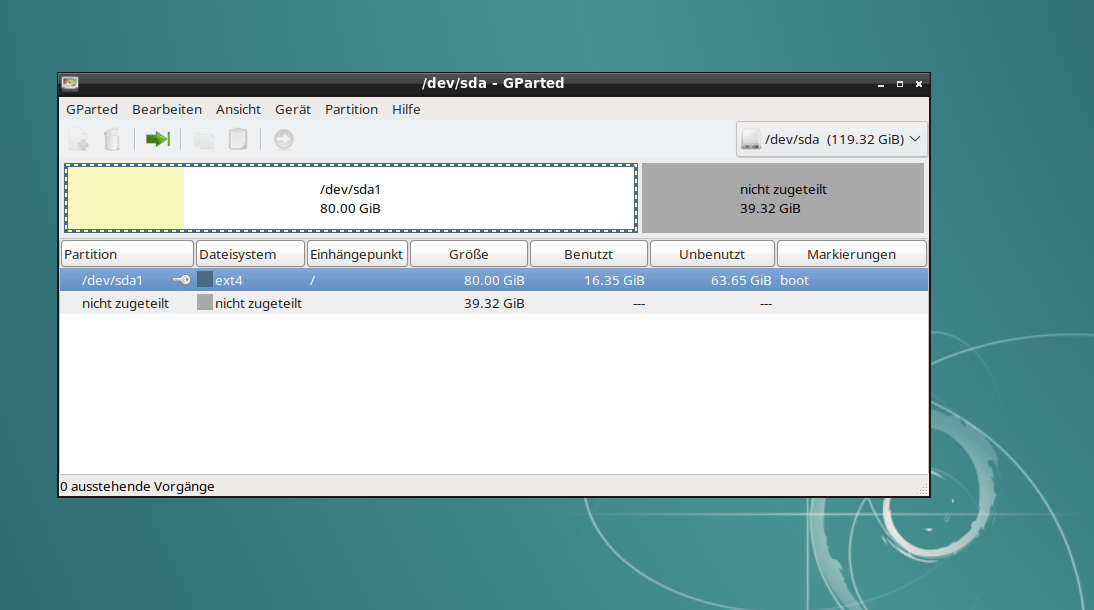Click the 16.35 GiB used cell
The width and height of the screenshot is (1094, 610).
pyautogui.click(x=614, y=280)
